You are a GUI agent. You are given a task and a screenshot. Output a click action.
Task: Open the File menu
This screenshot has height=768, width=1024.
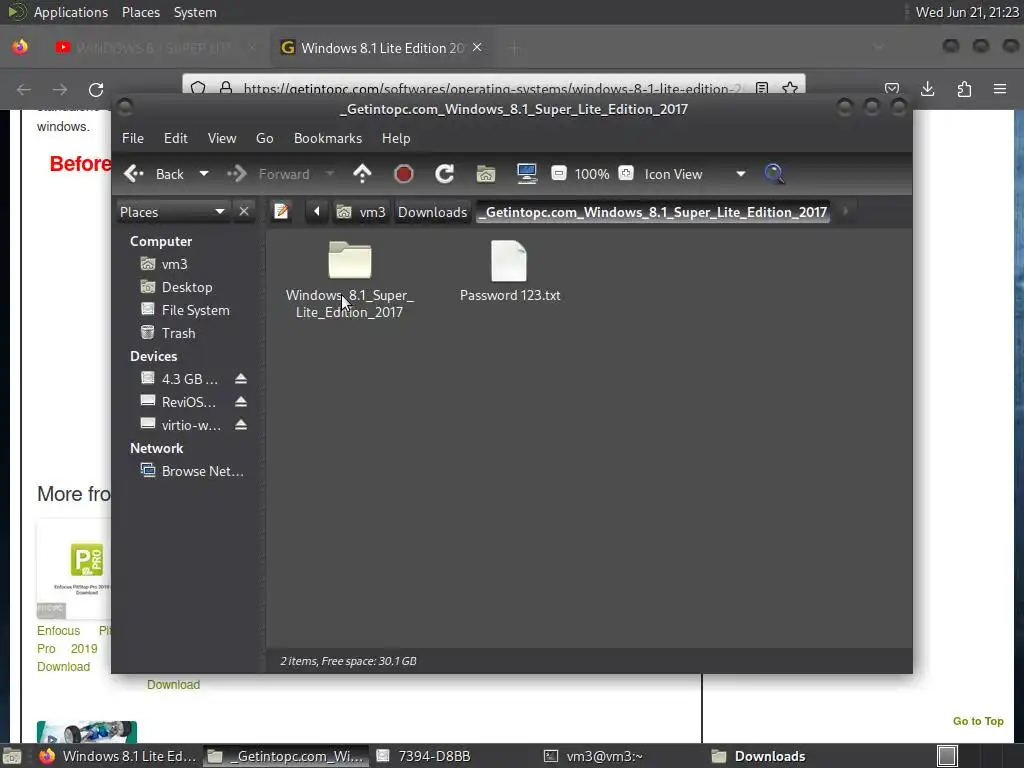click(x=133, y=138)
